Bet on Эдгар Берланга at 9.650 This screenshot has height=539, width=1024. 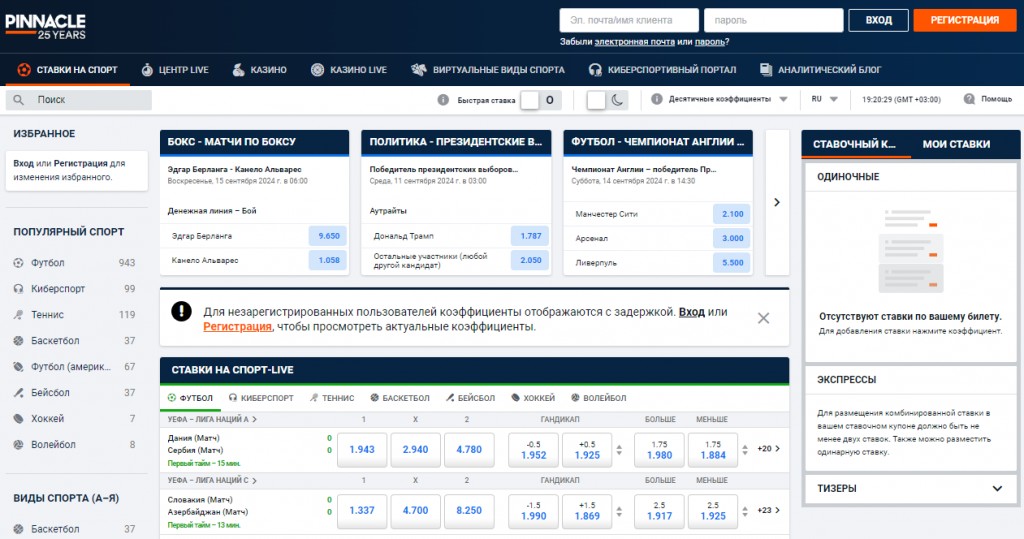tap(328, 236)
